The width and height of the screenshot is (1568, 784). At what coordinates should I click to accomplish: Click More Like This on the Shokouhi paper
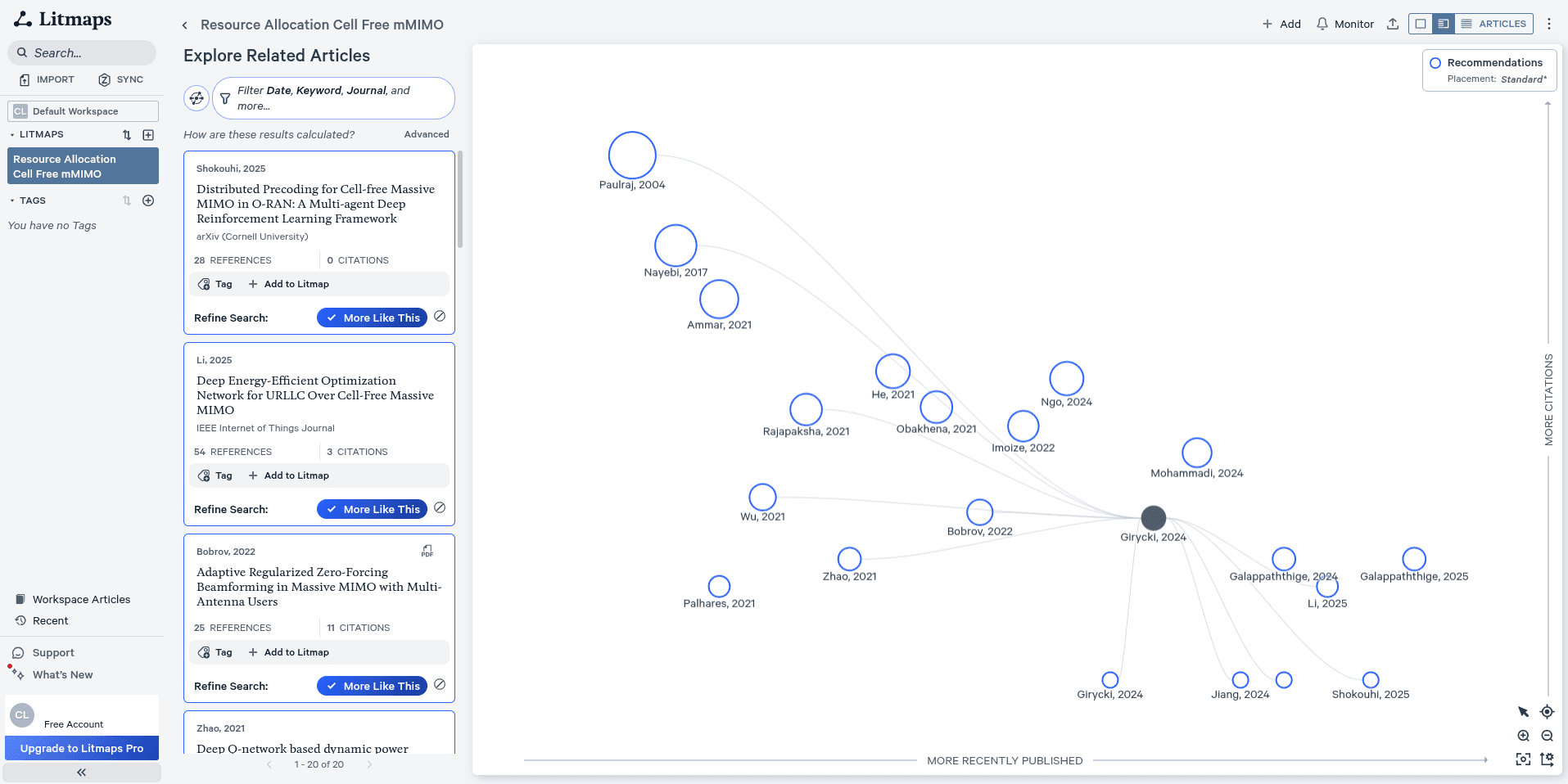pyautogui.click(x=372, y=318)
